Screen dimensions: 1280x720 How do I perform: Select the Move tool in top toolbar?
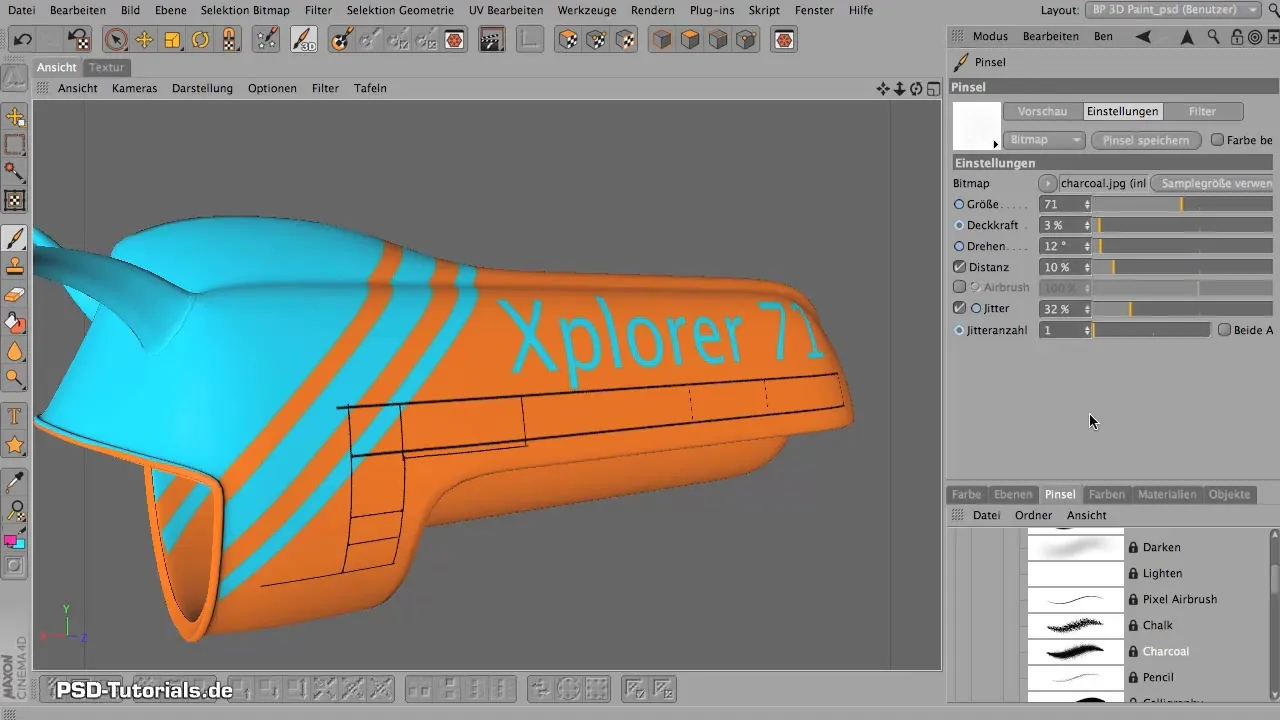coord(144,40)
